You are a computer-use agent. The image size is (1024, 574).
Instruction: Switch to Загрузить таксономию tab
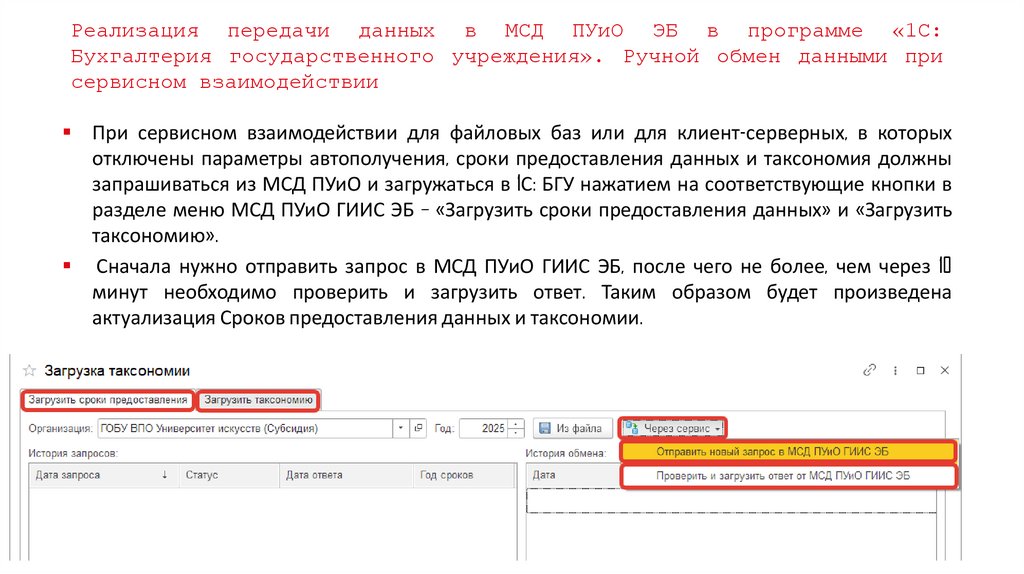(259, 400)
